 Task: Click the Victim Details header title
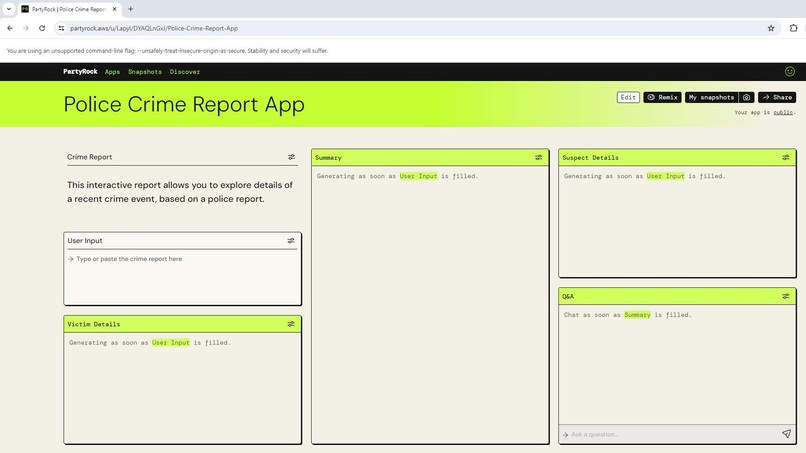(94, 324)
